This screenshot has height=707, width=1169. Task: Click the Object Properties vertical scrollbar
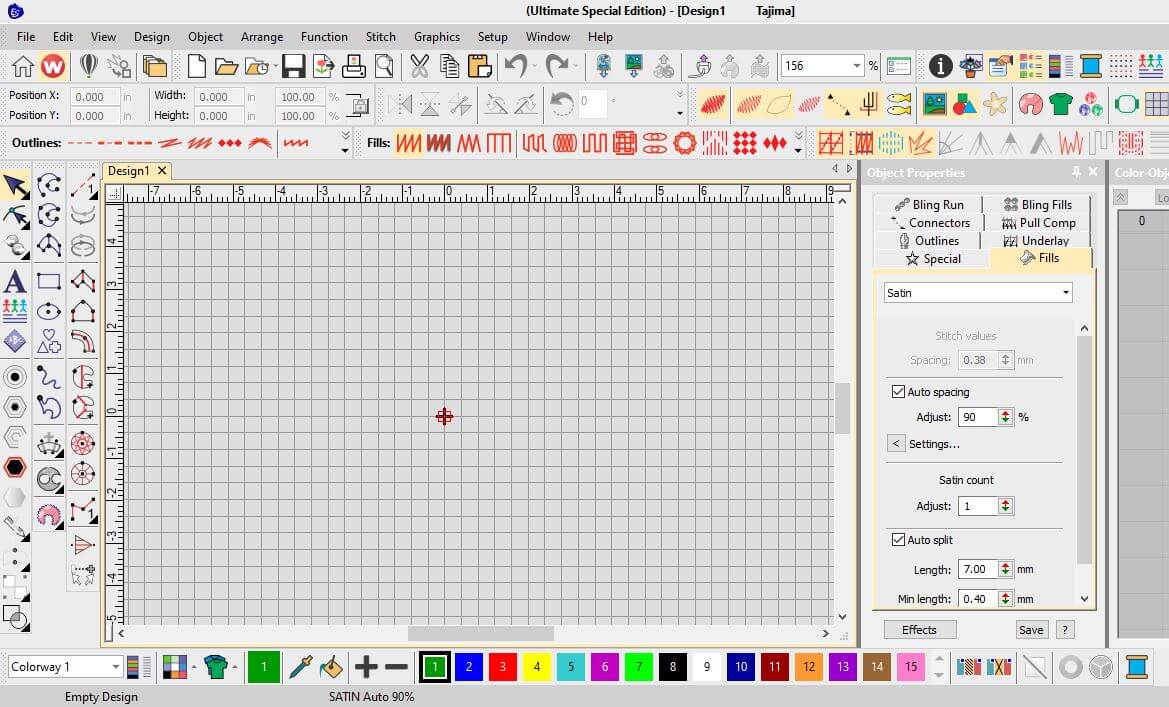[x=1084, y=450]
